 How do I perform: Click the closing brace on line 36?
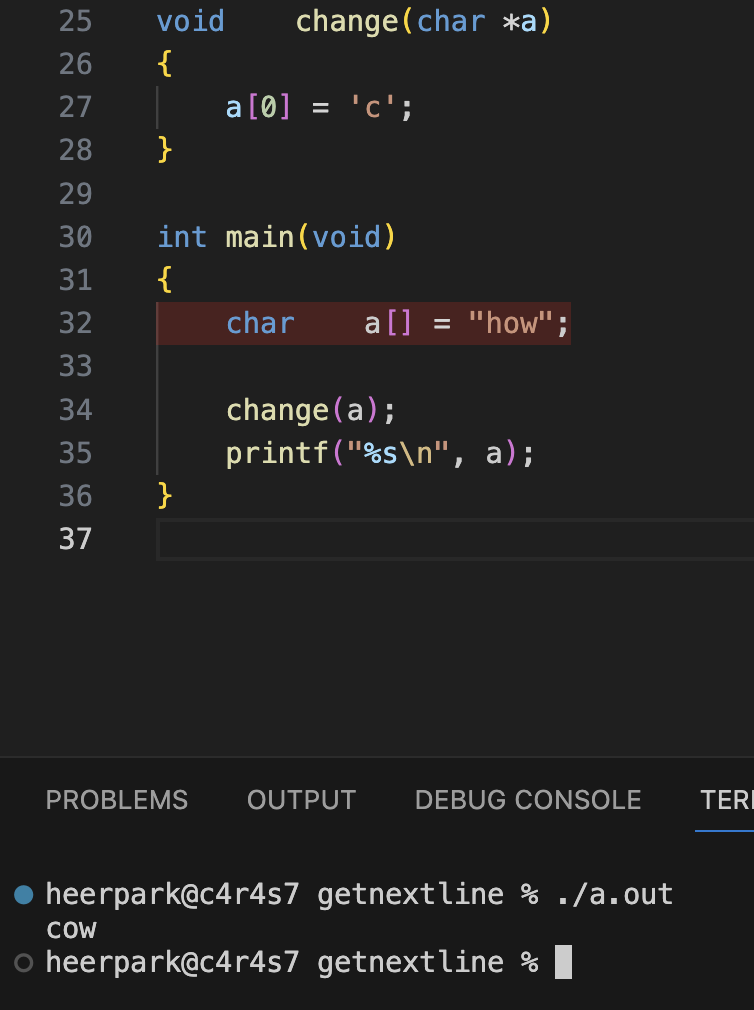click(165, 496)
